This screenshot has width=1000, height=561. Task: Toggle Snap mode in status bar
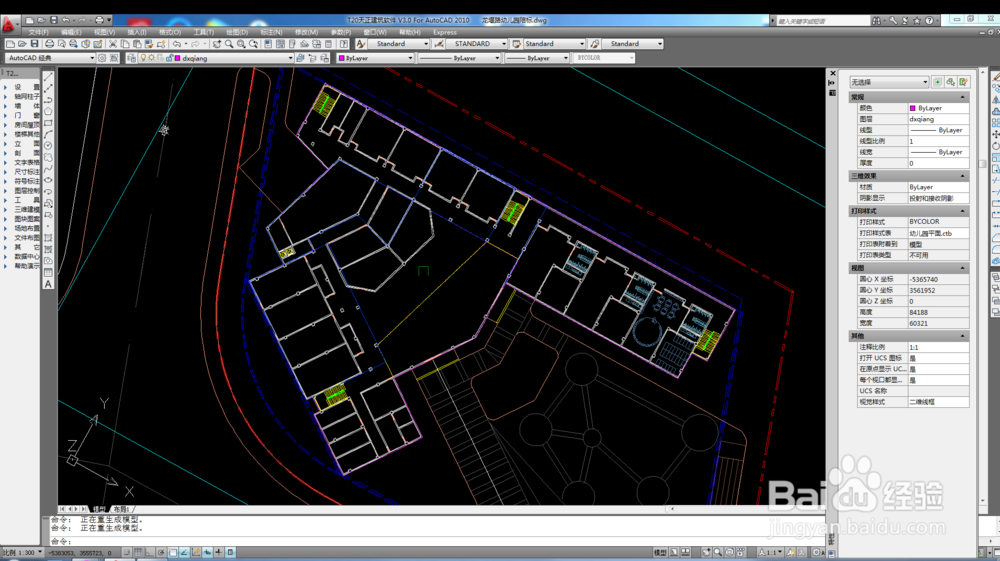click(x=127, y=552)
